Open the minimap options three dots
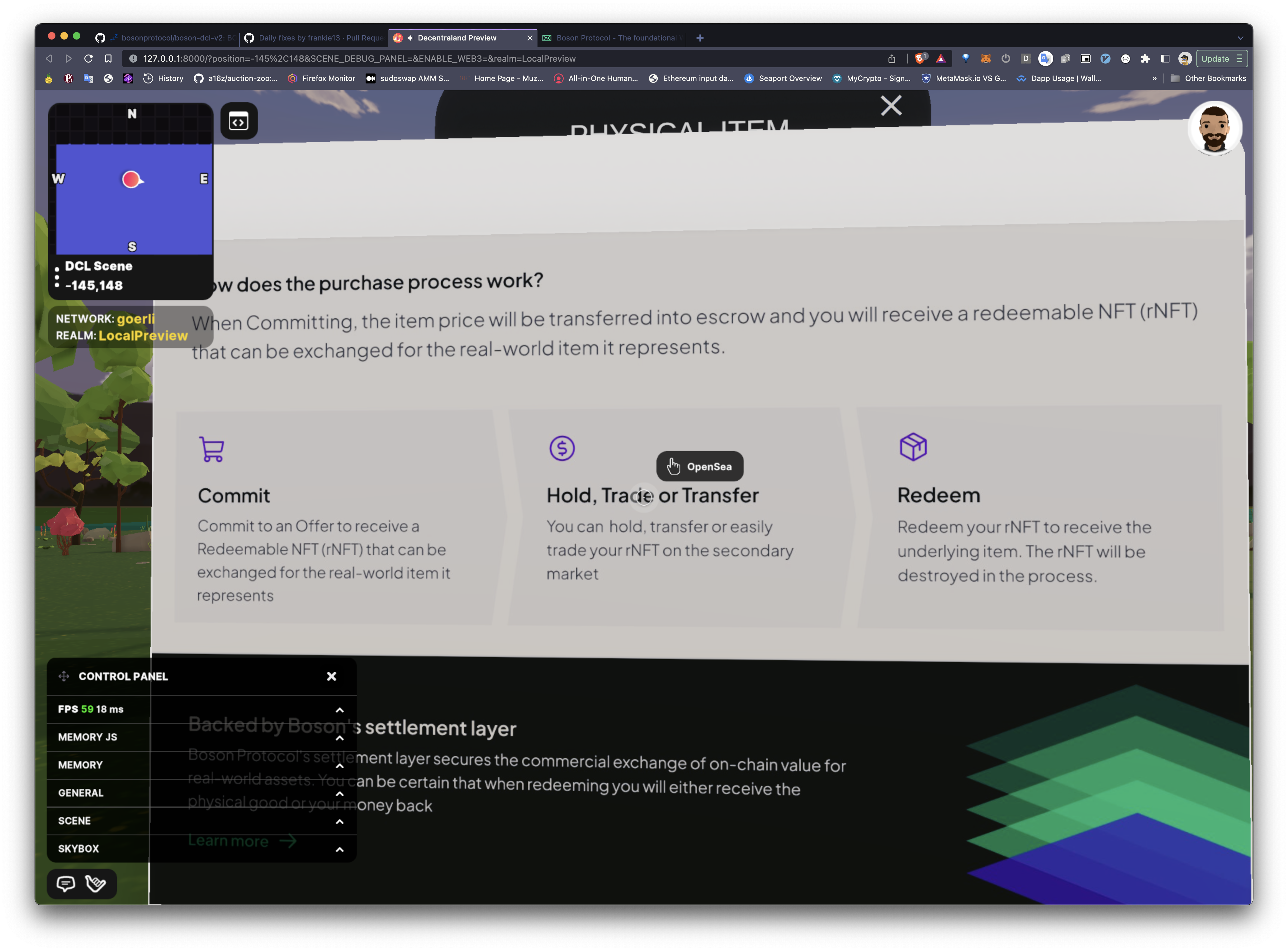Image resolution: width=1288 pixels, height=951 pixels. 57,277
